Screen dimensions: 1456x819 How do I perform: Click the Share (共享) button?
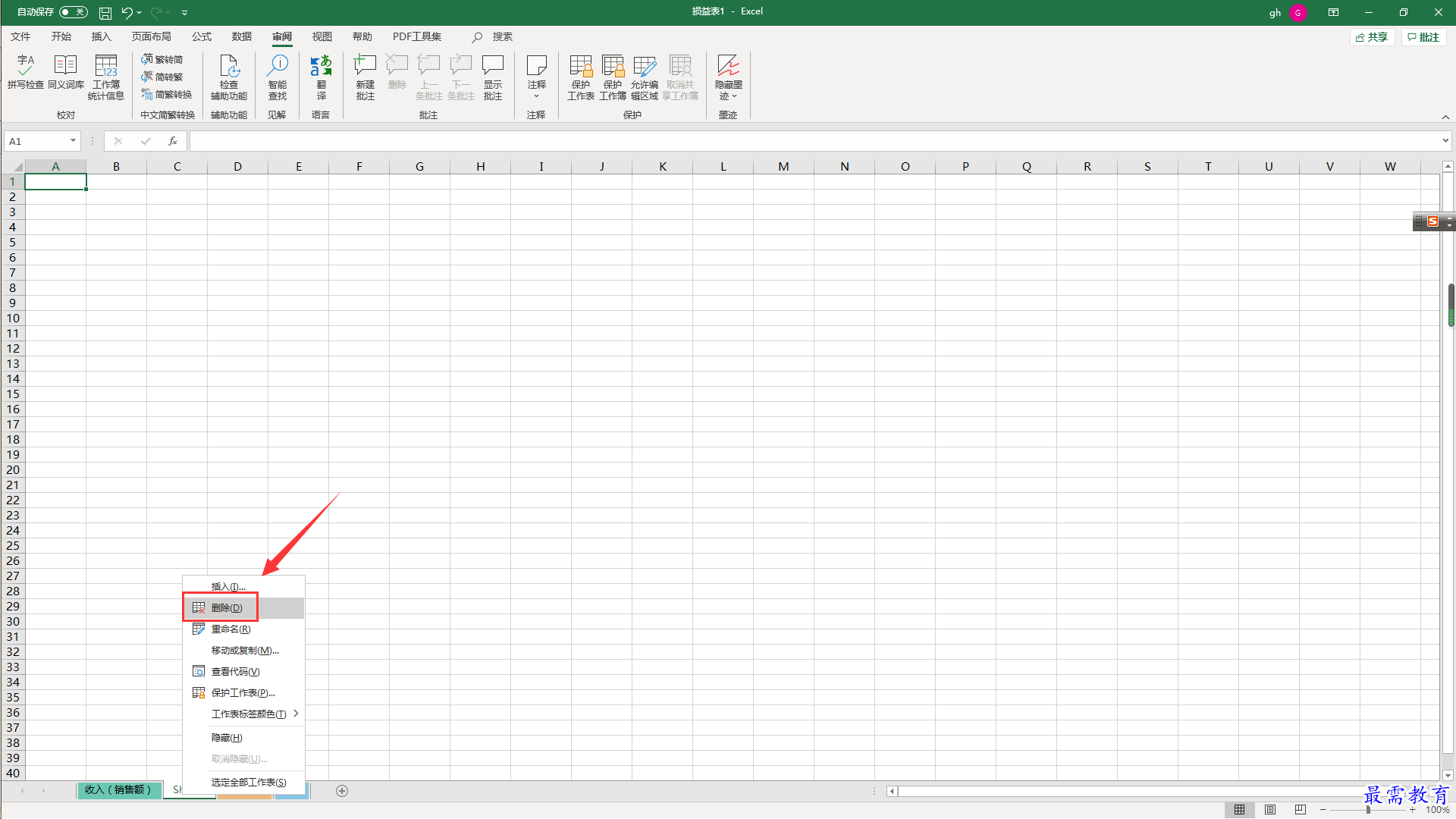pos(1372,37)
